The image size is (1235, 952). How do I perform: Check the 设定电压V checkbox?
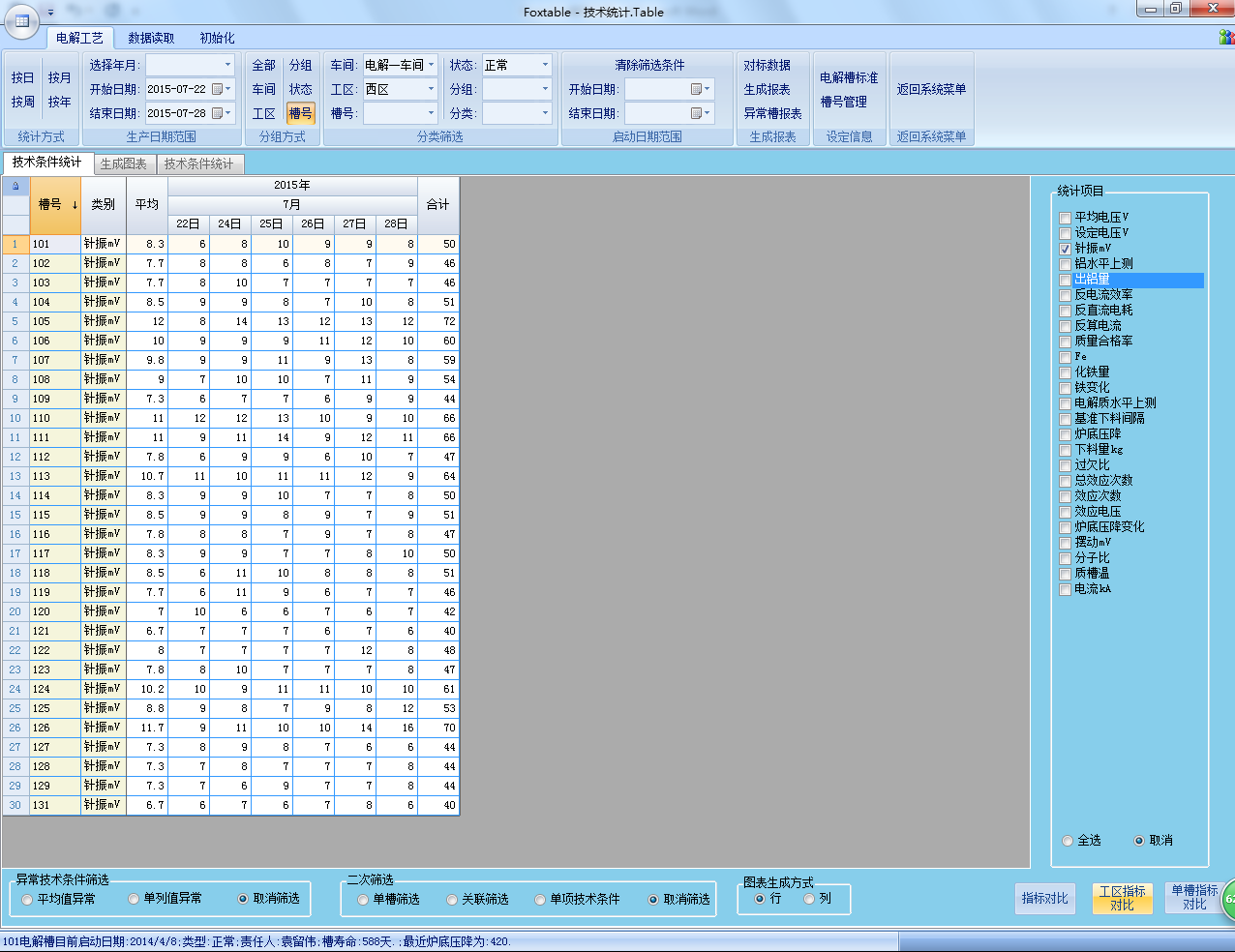(x=1065, y=233)
